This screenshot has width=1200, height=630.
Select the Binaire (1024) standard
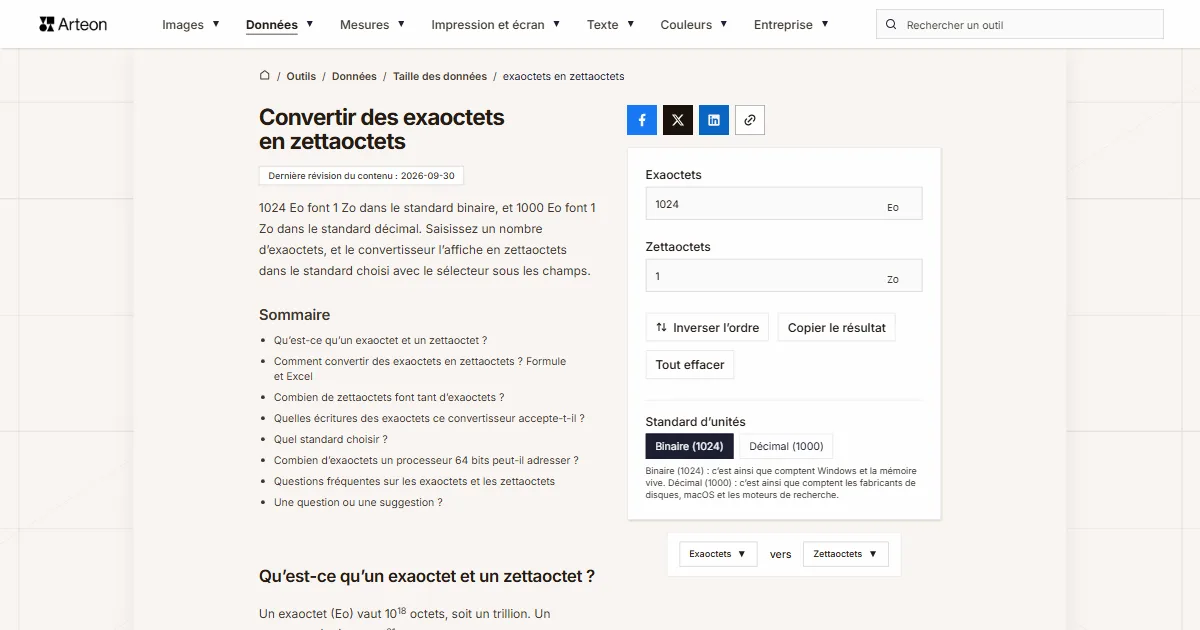[x=690, y=446]
